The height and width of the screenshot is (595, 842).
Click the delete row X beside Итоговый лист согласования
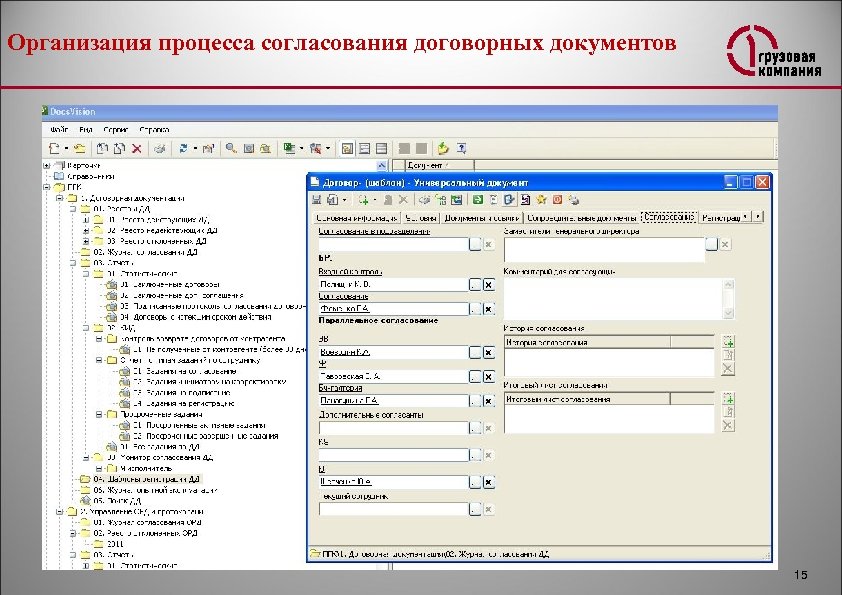click(728, 425)
